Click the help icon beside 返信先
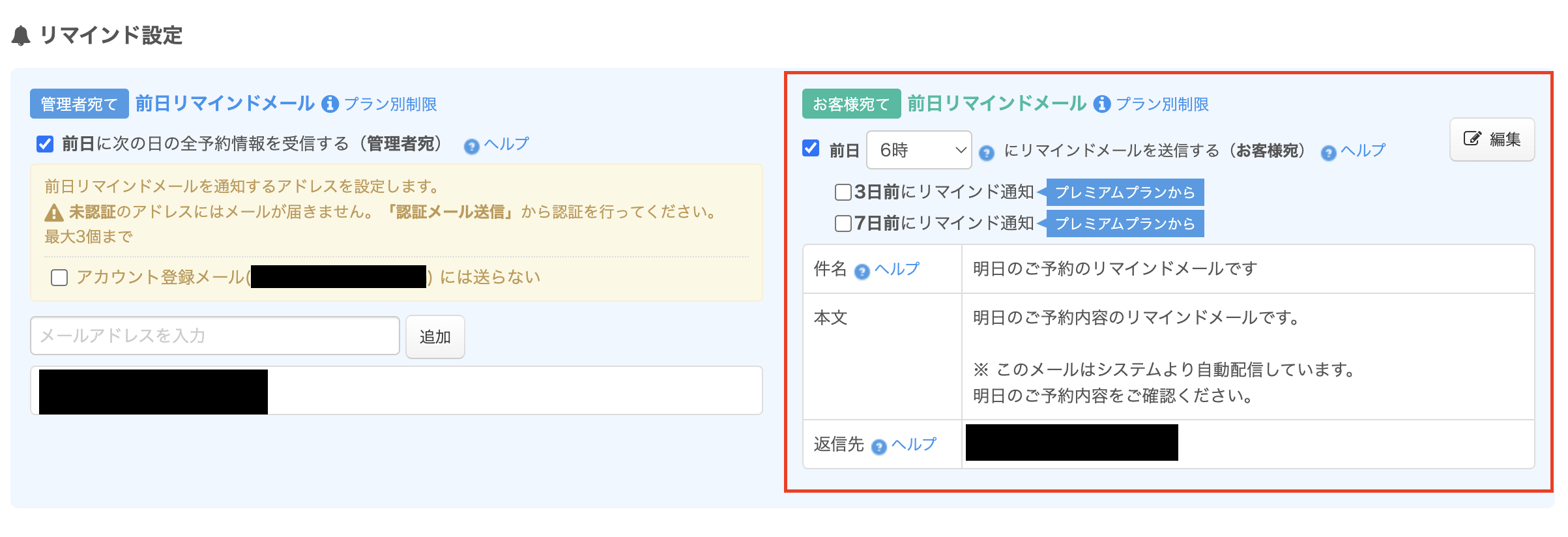Viewport: 1568px width, 537px height. [x=878, y=446]
